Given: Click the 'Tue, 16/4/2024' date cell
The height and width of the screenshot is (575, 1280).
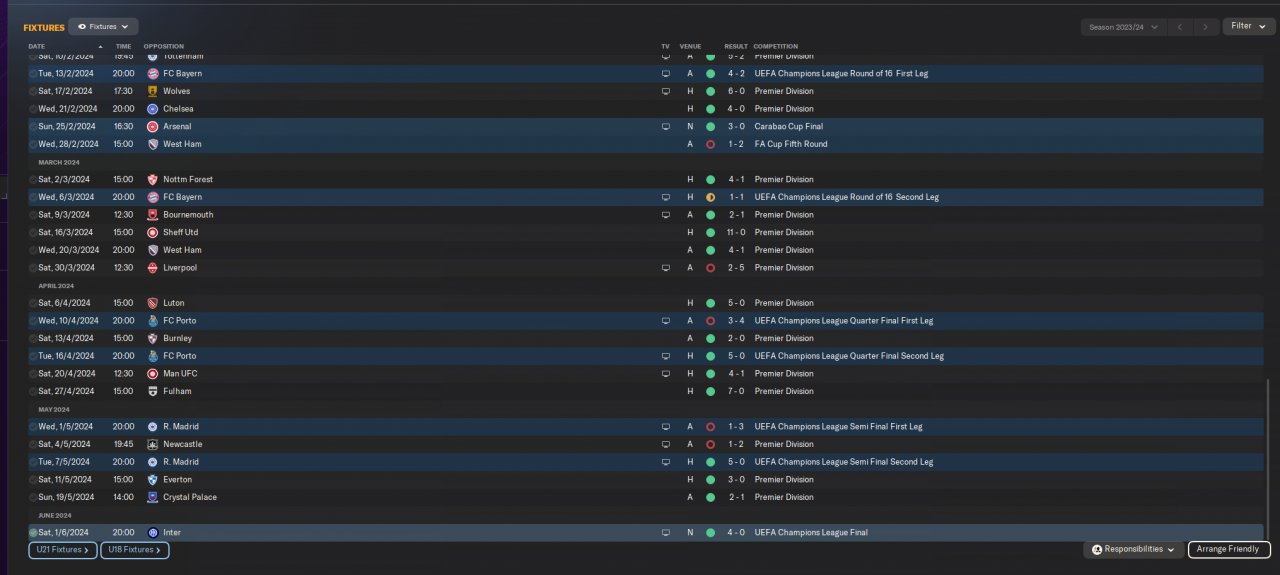Looking at the screenshot, I should tap(66, 356).
